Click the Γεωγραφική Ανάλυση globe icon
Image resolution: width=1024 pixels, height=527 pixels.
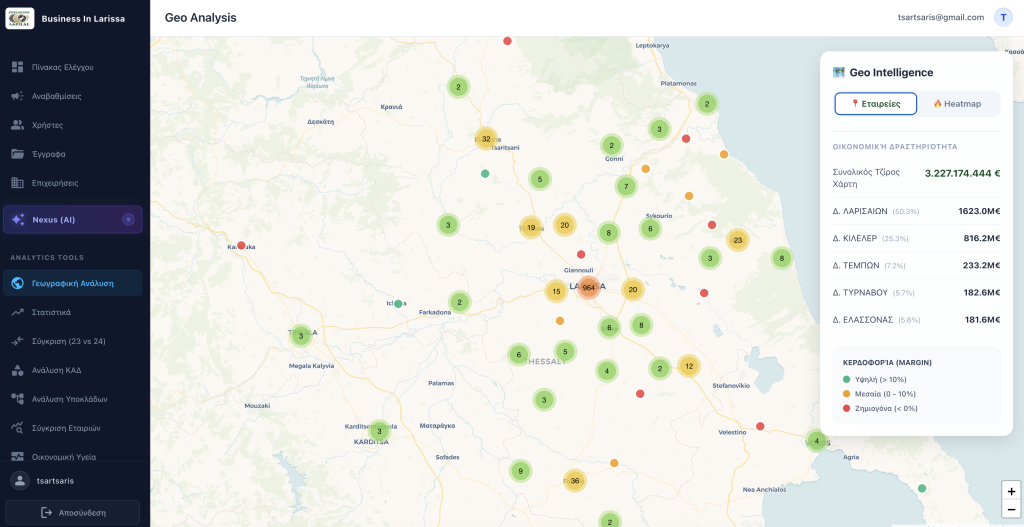pyautogui.click(x=18, y=283)
